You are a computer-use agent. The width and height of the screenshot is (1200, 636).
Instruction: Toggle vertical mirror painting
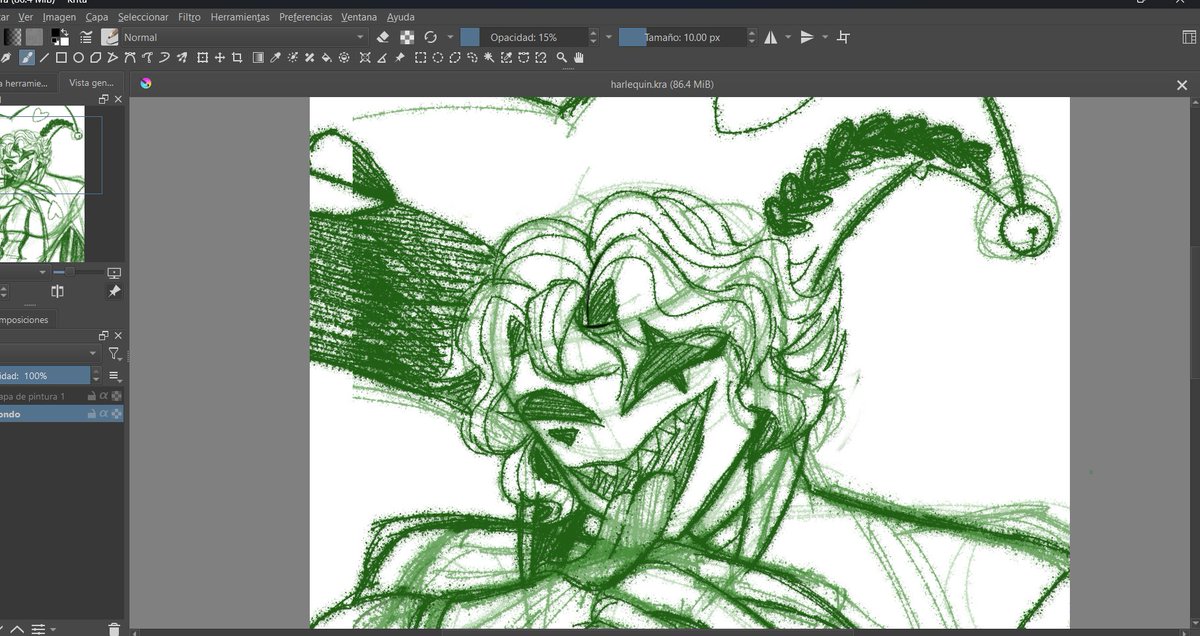(x=807, y=37)
